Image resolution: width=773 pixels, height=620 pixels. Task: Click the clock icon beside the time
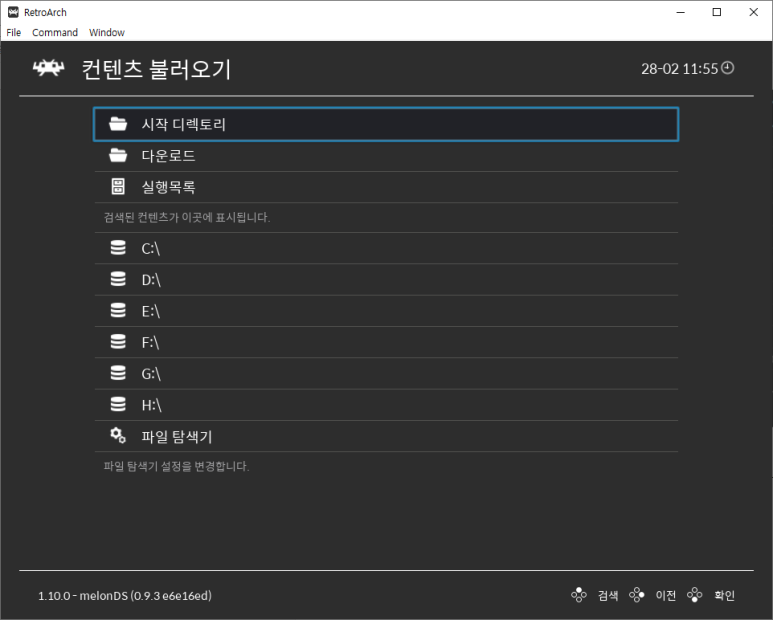(728, 68)
